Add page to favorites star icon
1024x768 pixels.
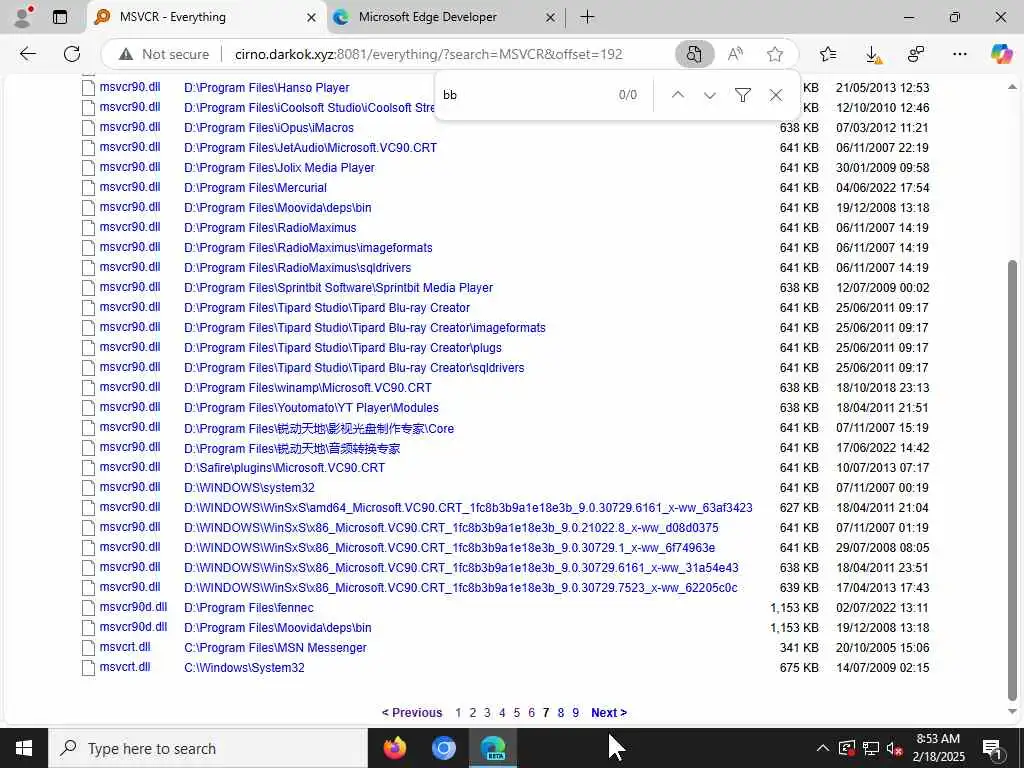pyautogui.click(x=775, y=54)
